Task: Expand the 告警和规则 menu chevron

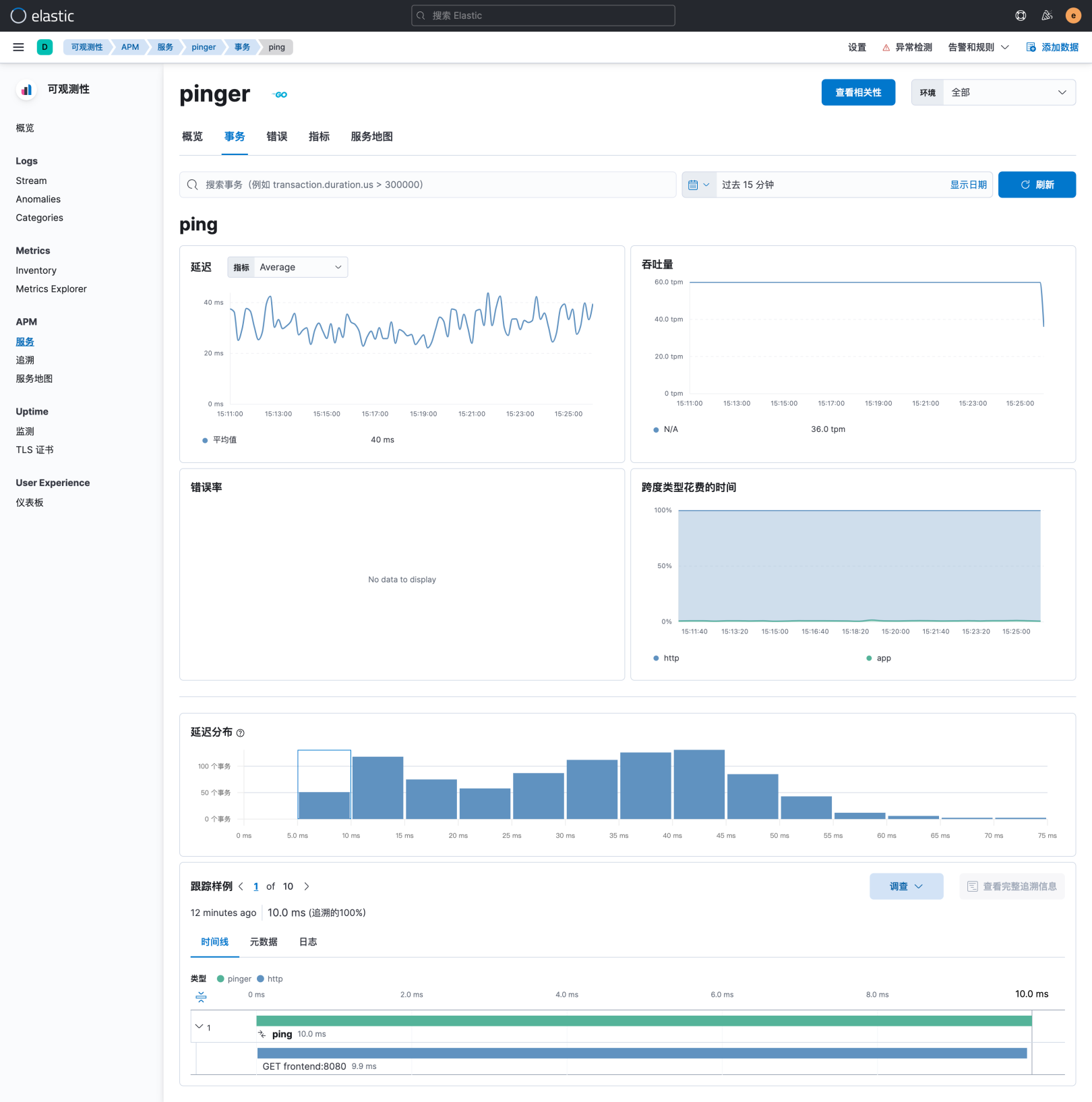Action: point(1005,47)
